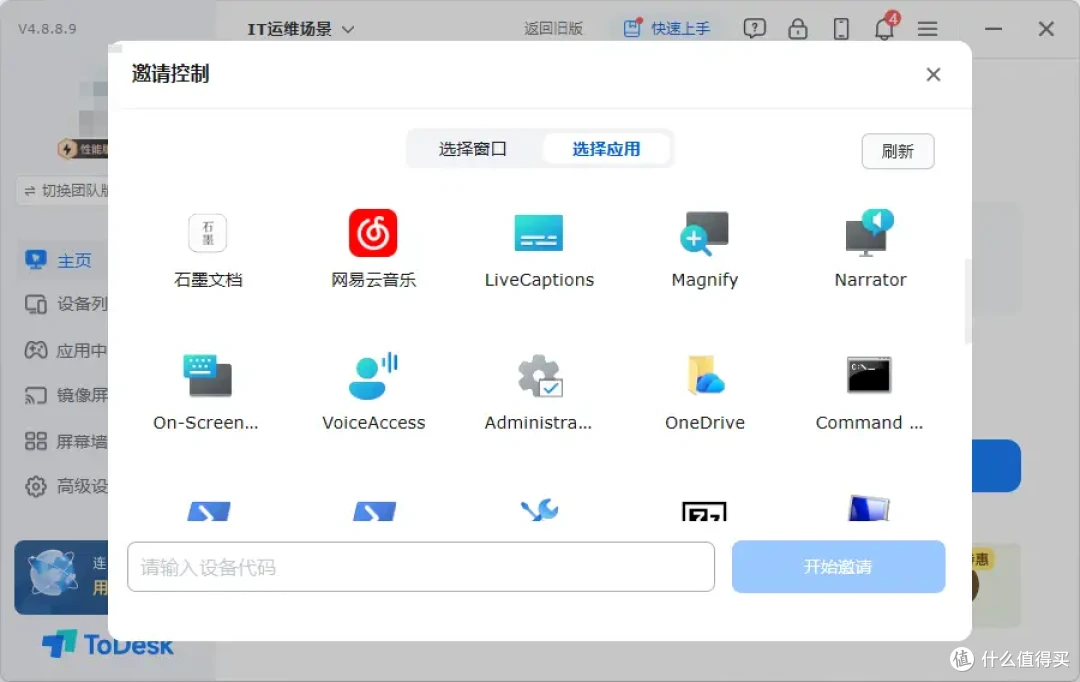Click the 屏幕墙 grid icon in sidebar
1080x682 pixels.
click(x=36, y=441)
